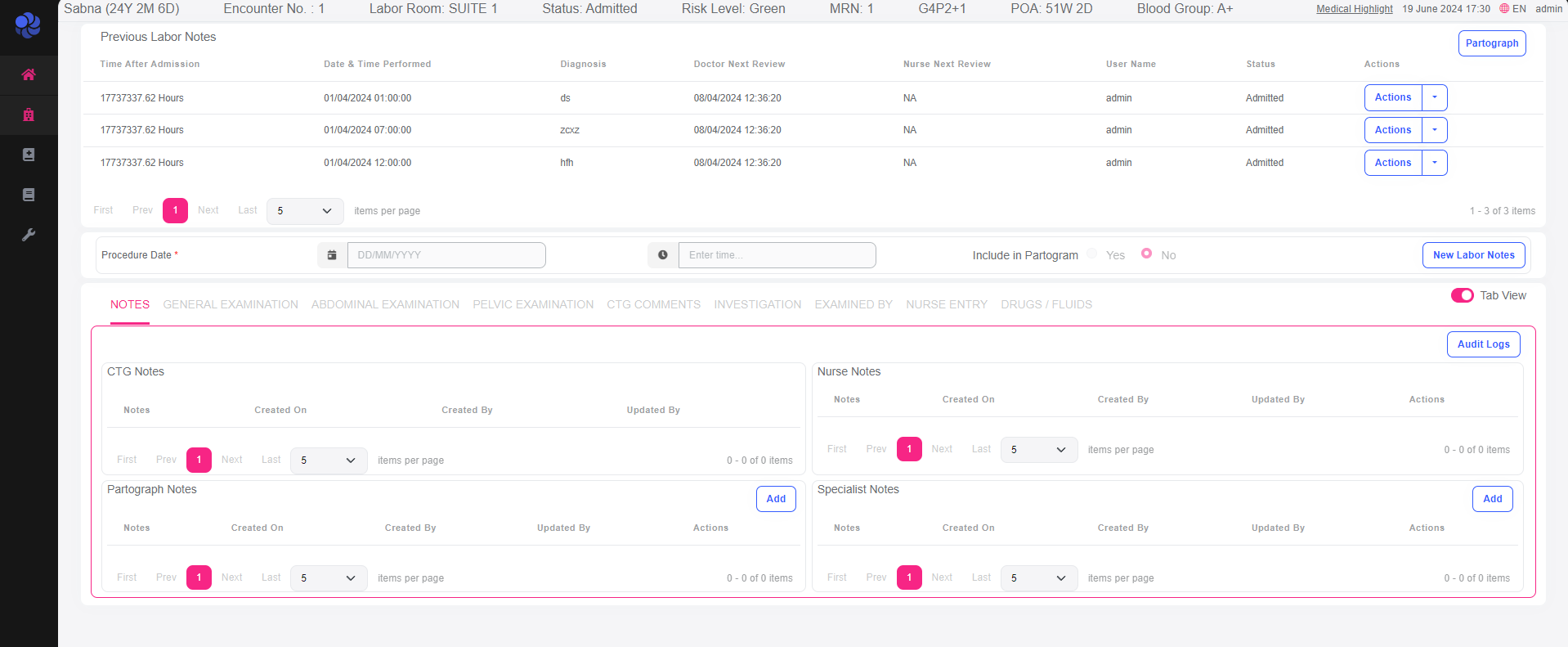Toggle the Tab View switch
Image resolution: width=1568 pixels, height=647 pixels.
click(1462, 295)
